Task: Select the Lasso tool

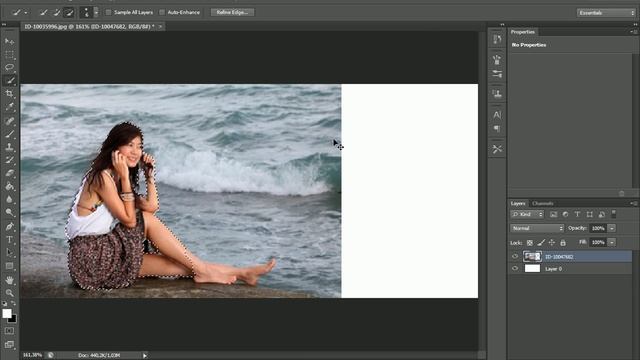Action: [9, 67]
